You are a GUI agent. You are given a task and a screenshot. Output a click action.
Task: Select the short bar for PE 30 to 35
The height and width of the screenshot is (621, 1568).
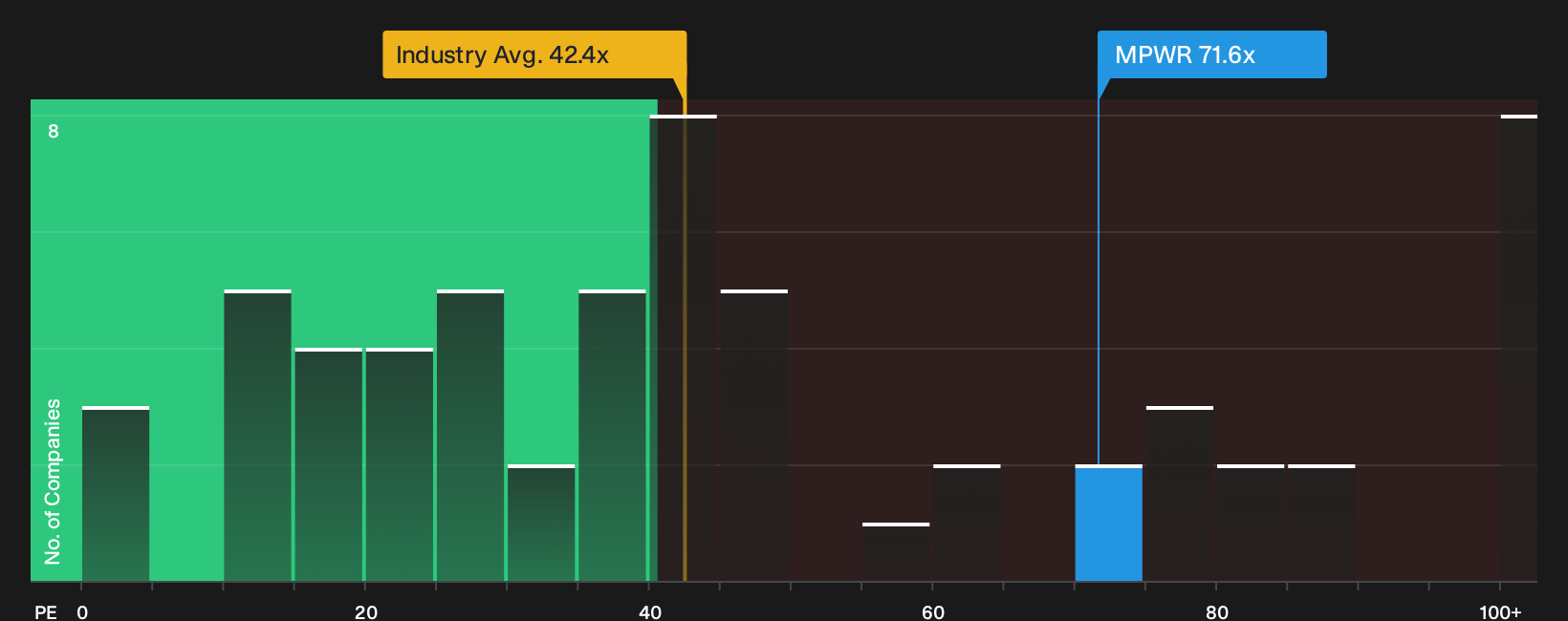pyautogui.click(x=541, y=524)
